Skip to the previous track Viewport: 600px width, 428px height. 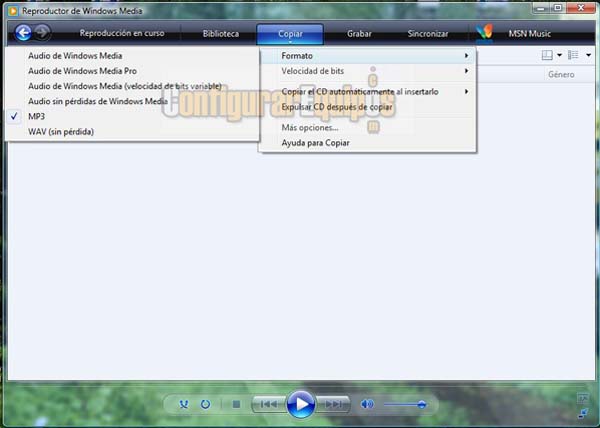click(x=269, y=404)
